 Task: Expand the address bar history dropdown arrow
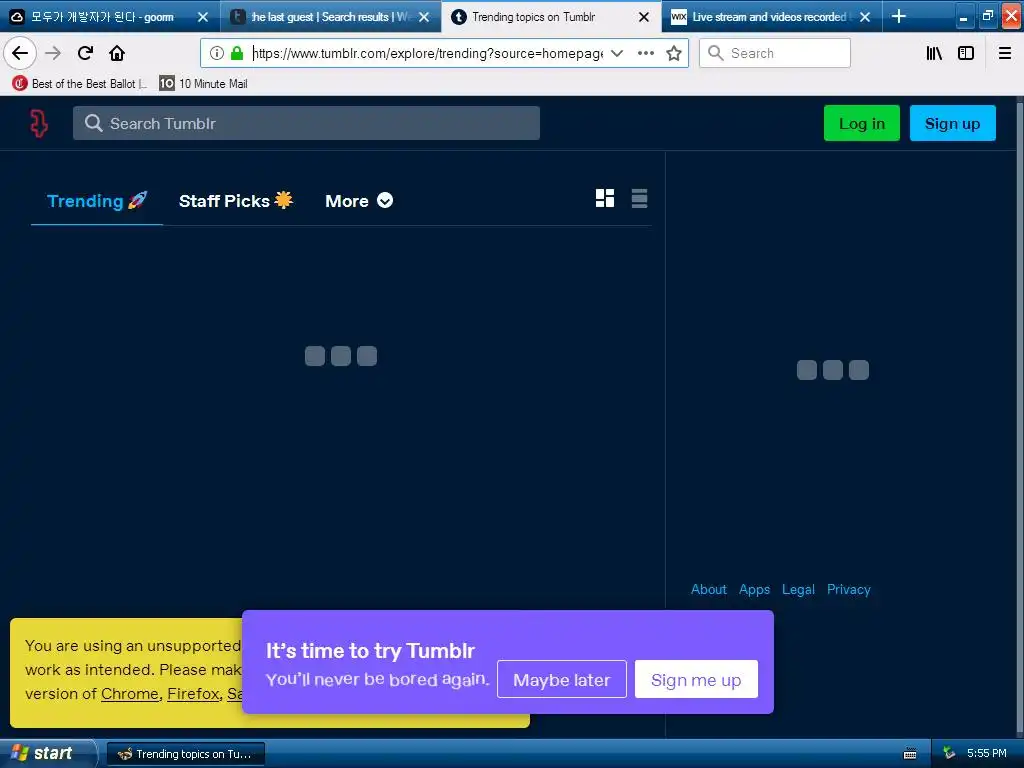pyautogui.click(x=616, y=53)
